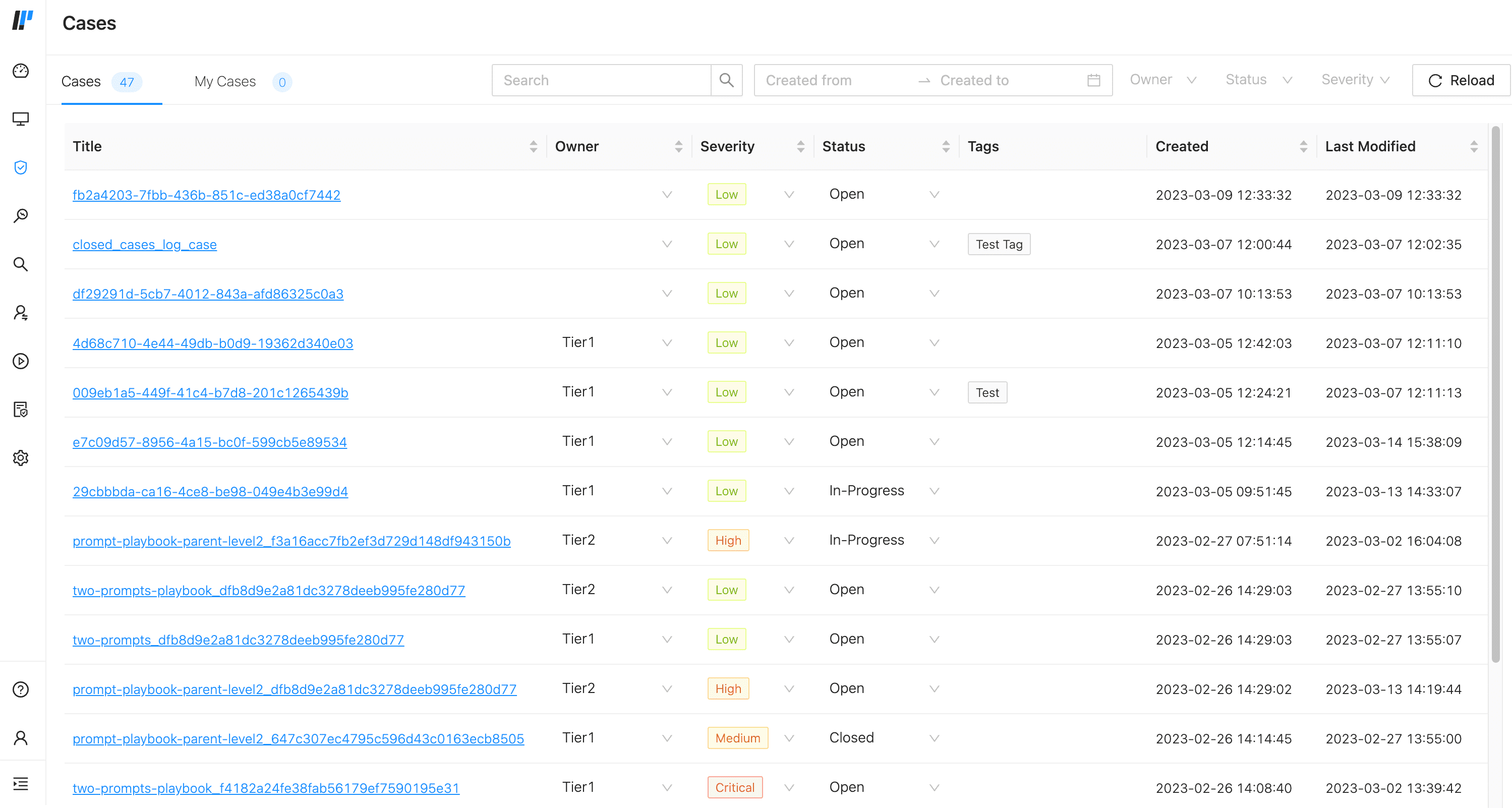Screen dimensions: 1512x808
Task: Switch to the My Cases tab
Action: [x=225, y=82]
